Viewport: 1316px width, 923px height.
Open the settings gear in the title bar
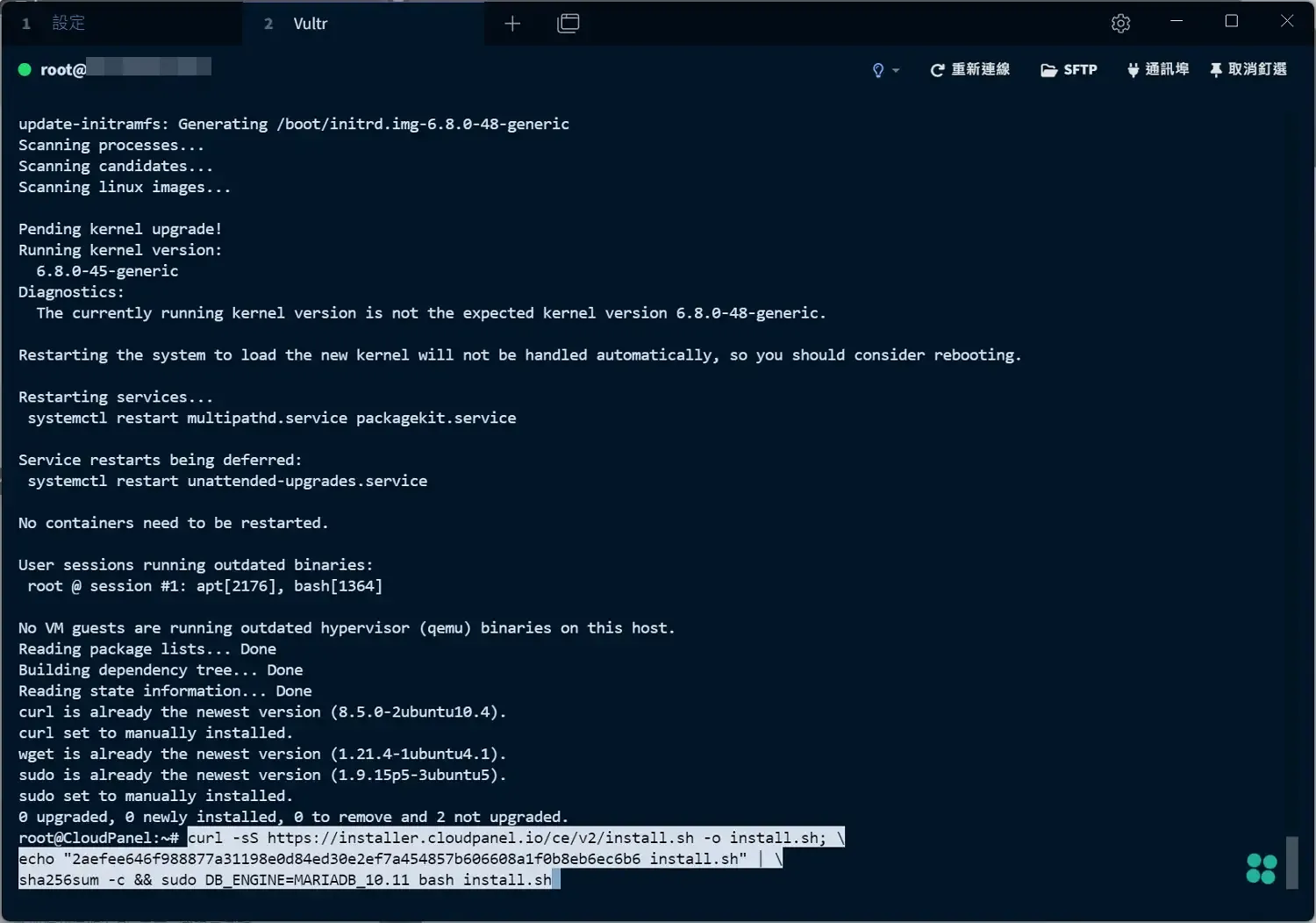coord(1120,23)
